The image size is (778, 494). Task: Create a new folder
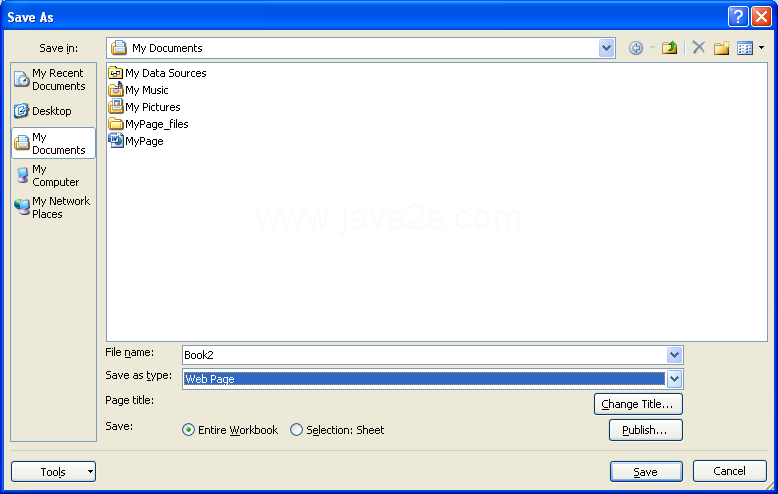point(721,48)
